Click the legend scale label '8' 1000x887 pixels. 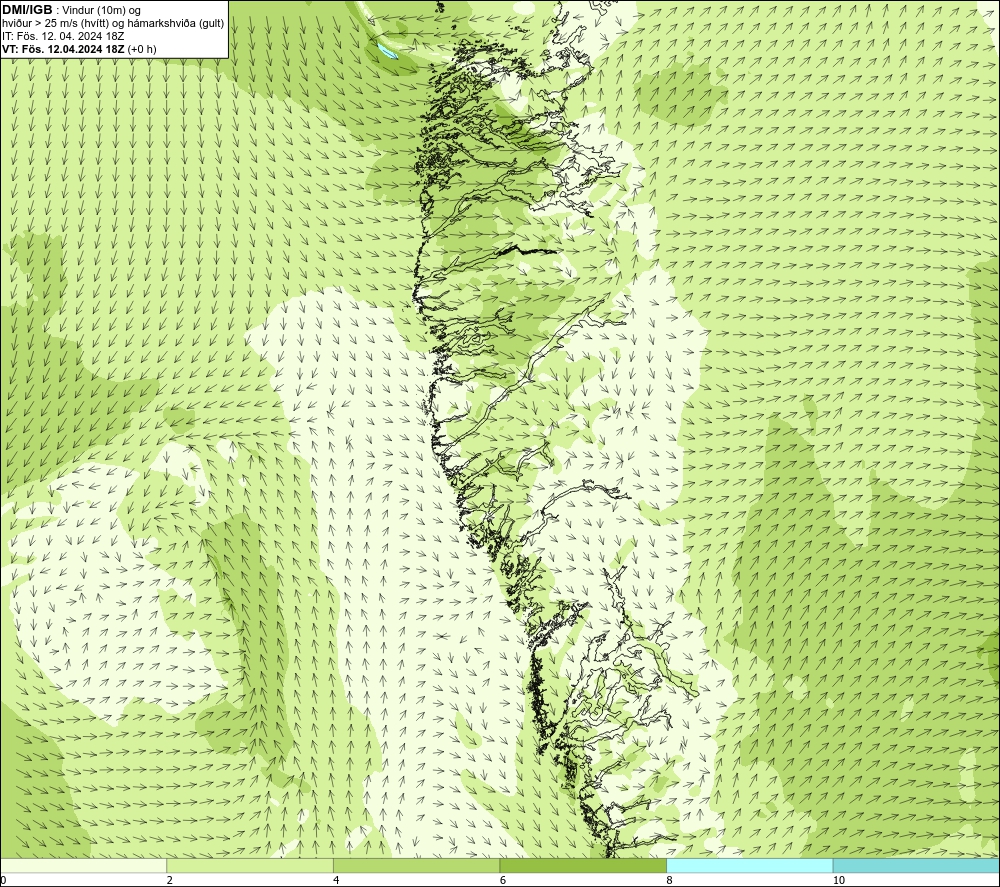click(670, 880)
